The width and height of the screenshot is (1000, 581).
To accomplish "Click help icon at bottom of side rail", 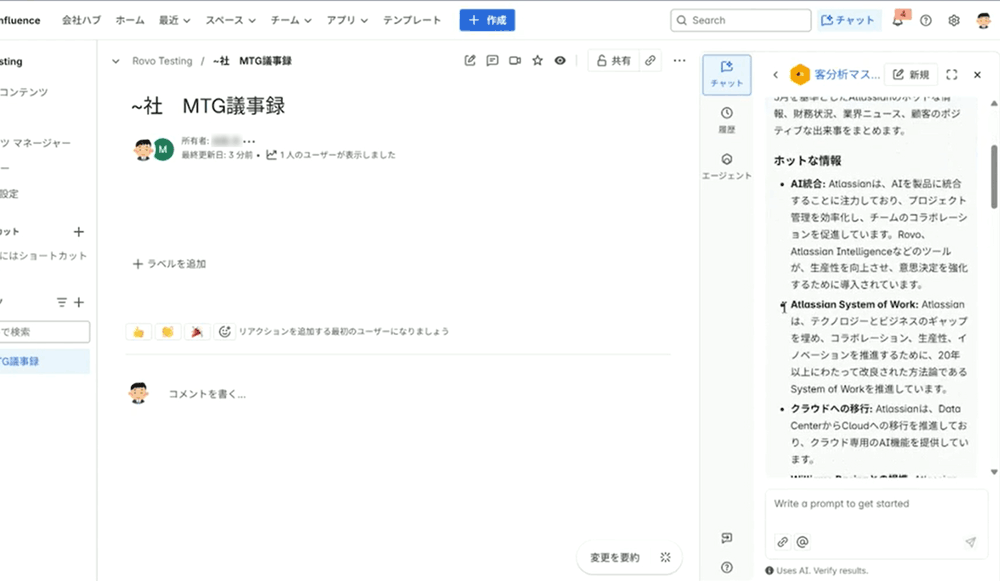I will coord(726,567).
